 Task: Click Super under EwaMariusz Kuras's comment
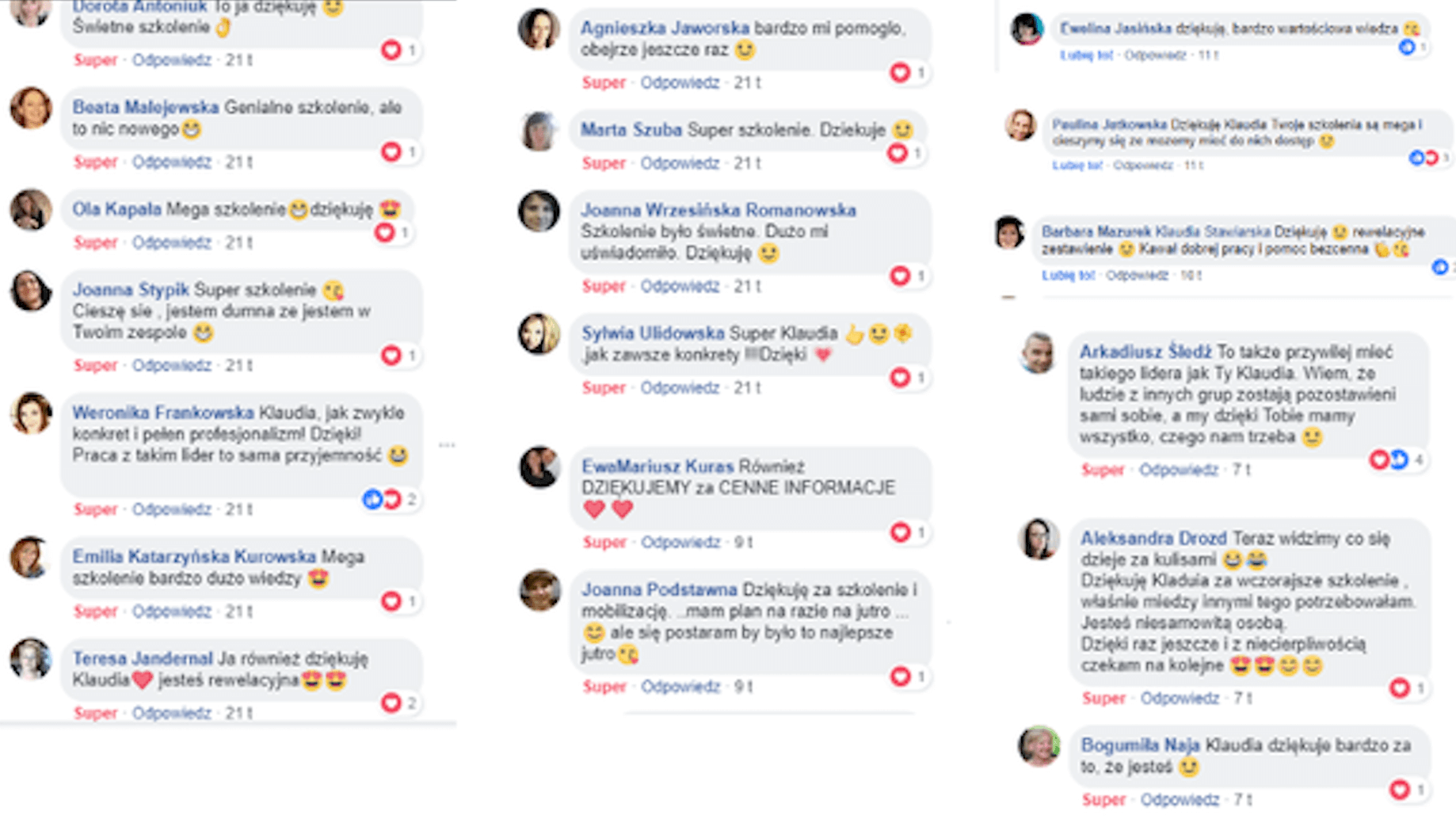pos(604,543)
